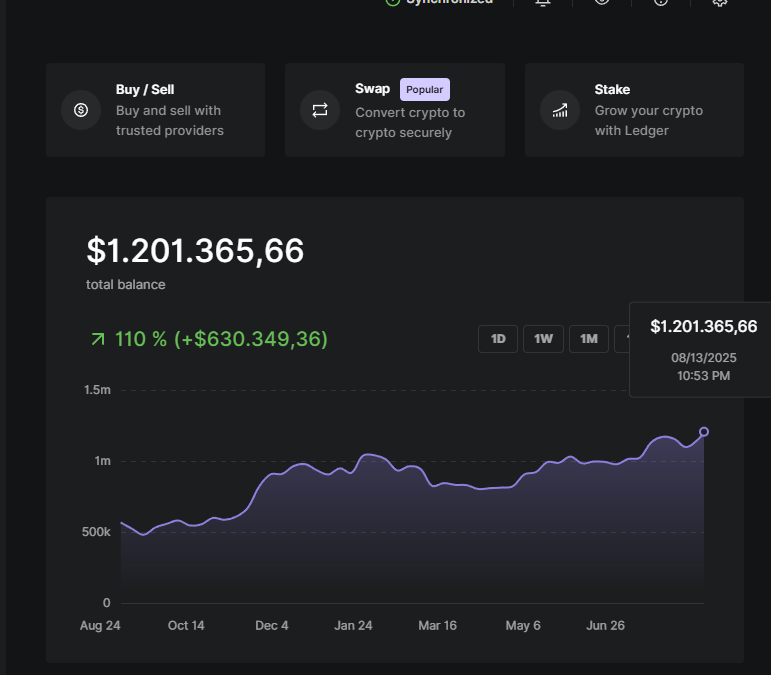771x675 pixels.
Task: Open the notifications bell icon
Action: pyautogui.click(x=543, y=3)
